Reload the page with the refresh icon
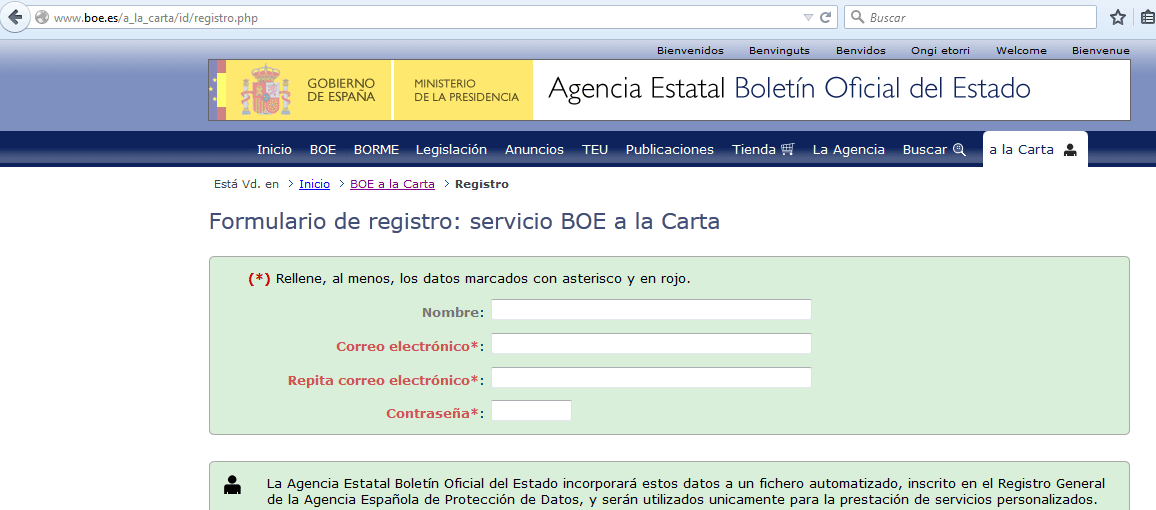The image size is (1156, 510). [826, 17]
